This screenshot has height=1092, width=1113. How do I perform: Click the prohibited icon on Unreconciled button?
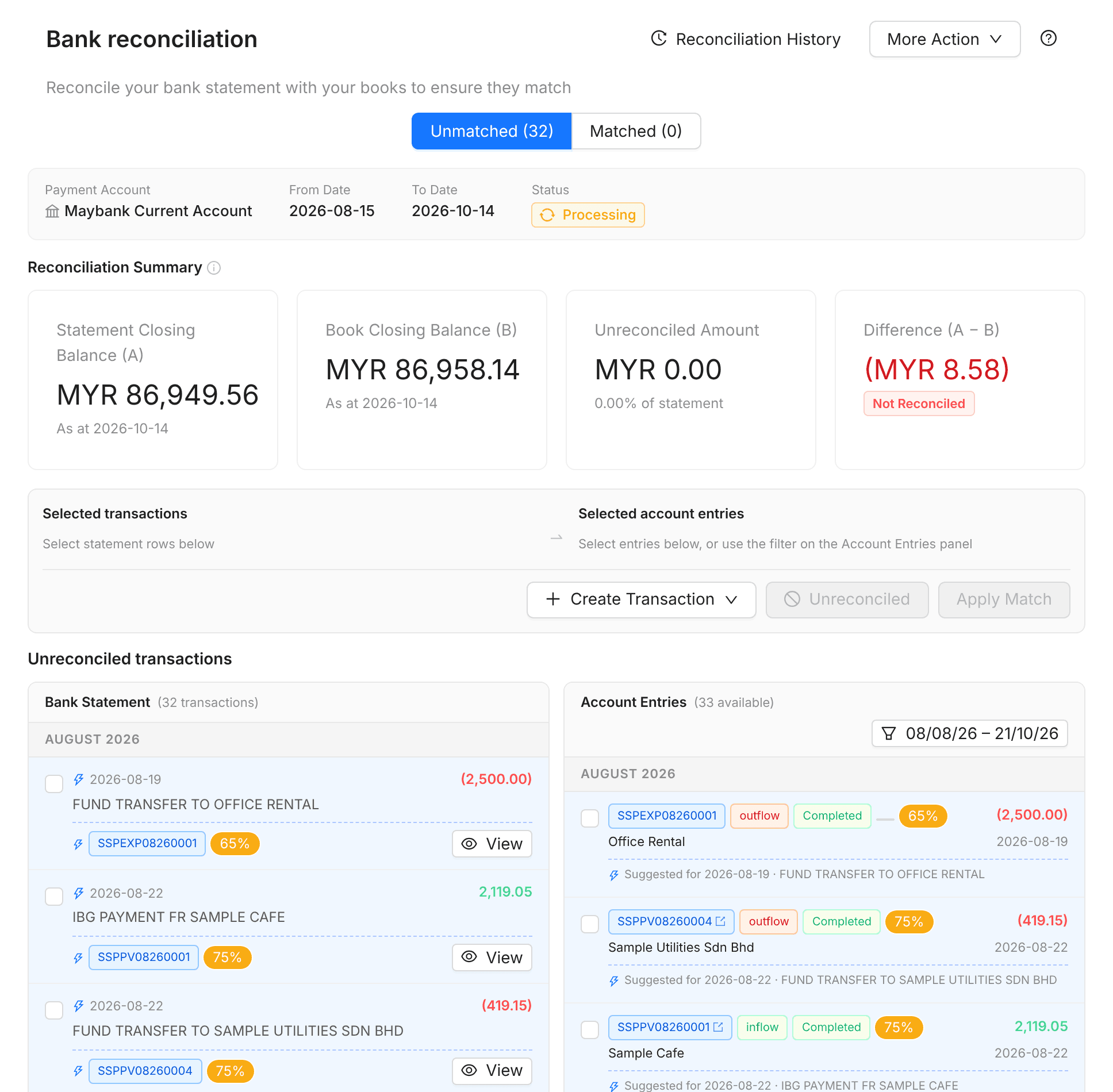point(792,599)
